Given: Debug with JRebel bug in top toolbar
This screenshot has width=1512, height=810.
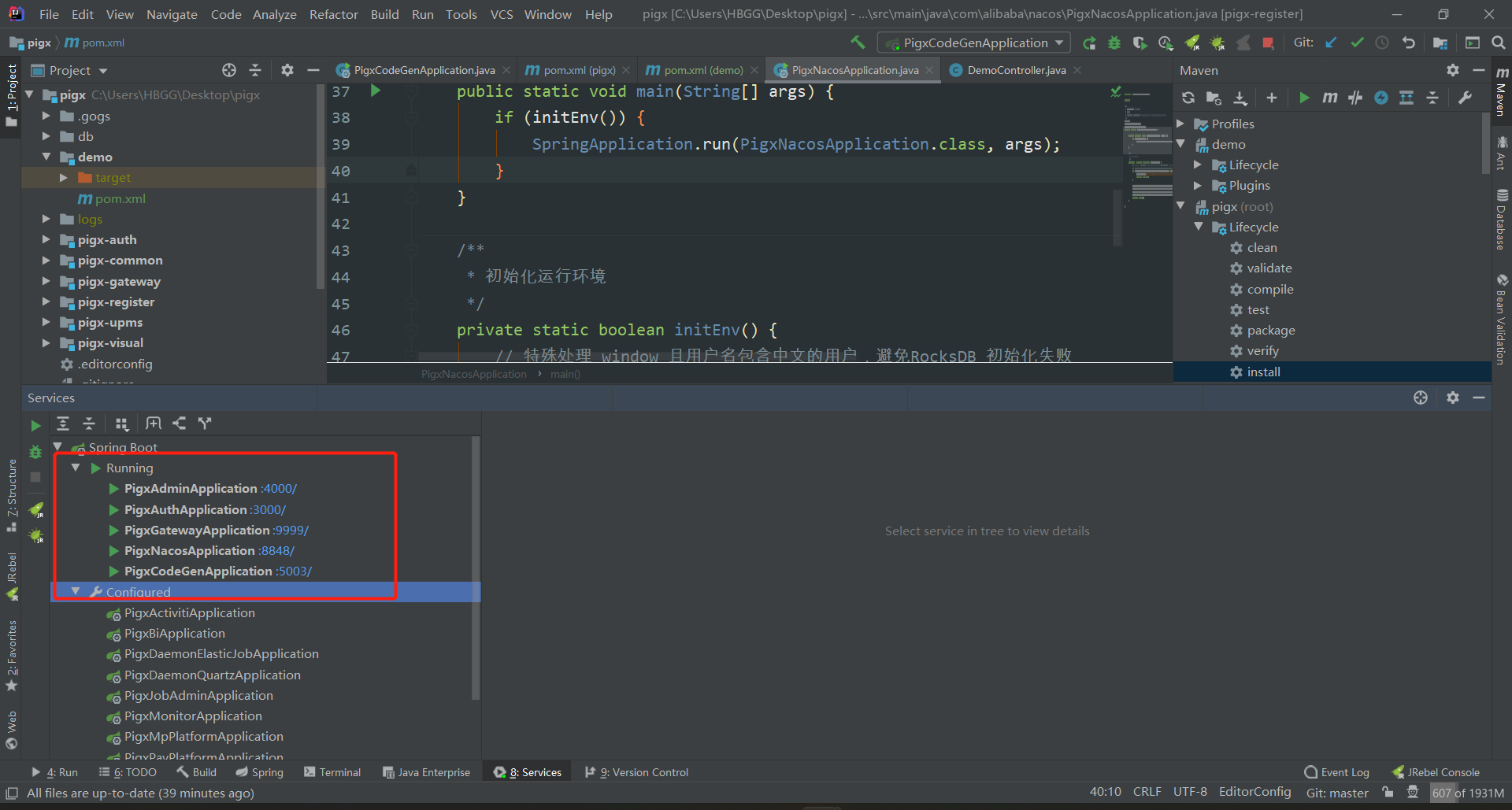Looking at the screenshot, I should (1217, 43).
